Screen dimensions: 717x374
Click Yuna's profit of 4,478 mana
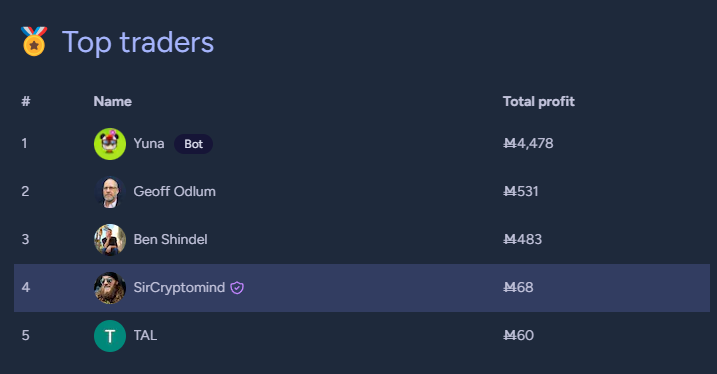point(528,144)
